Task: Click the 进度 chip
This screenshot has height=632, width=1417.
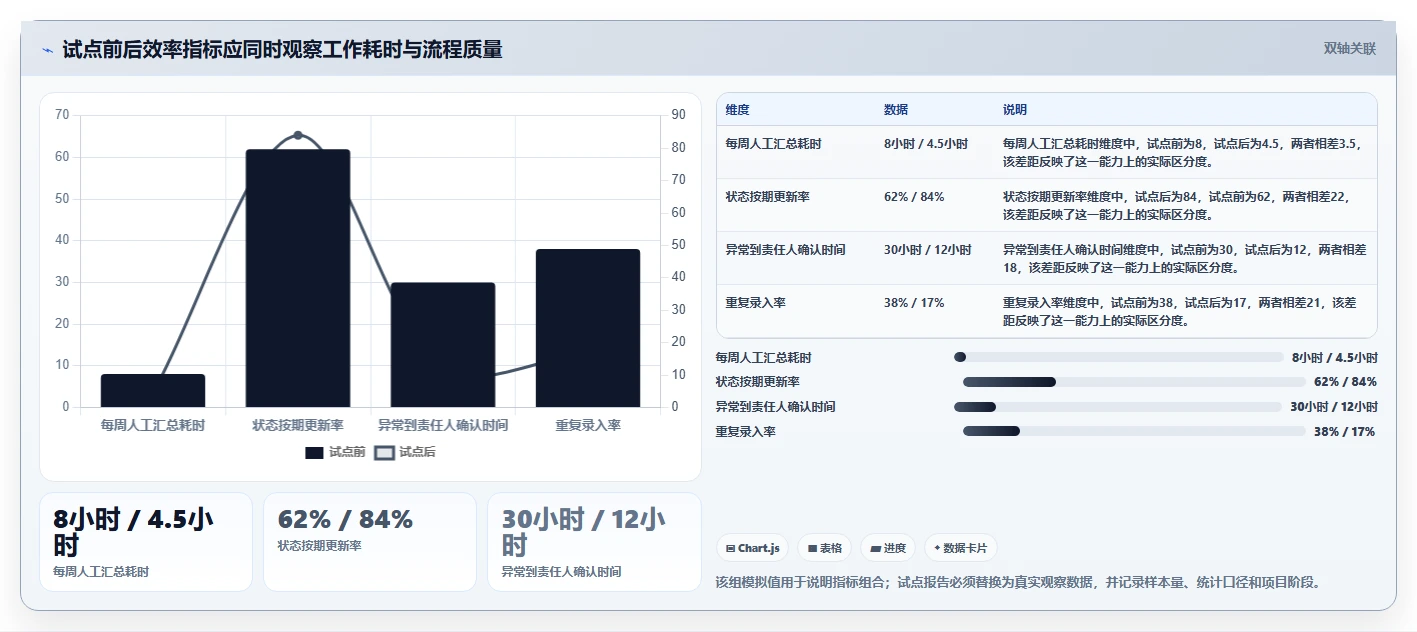Action: (888, 548)
